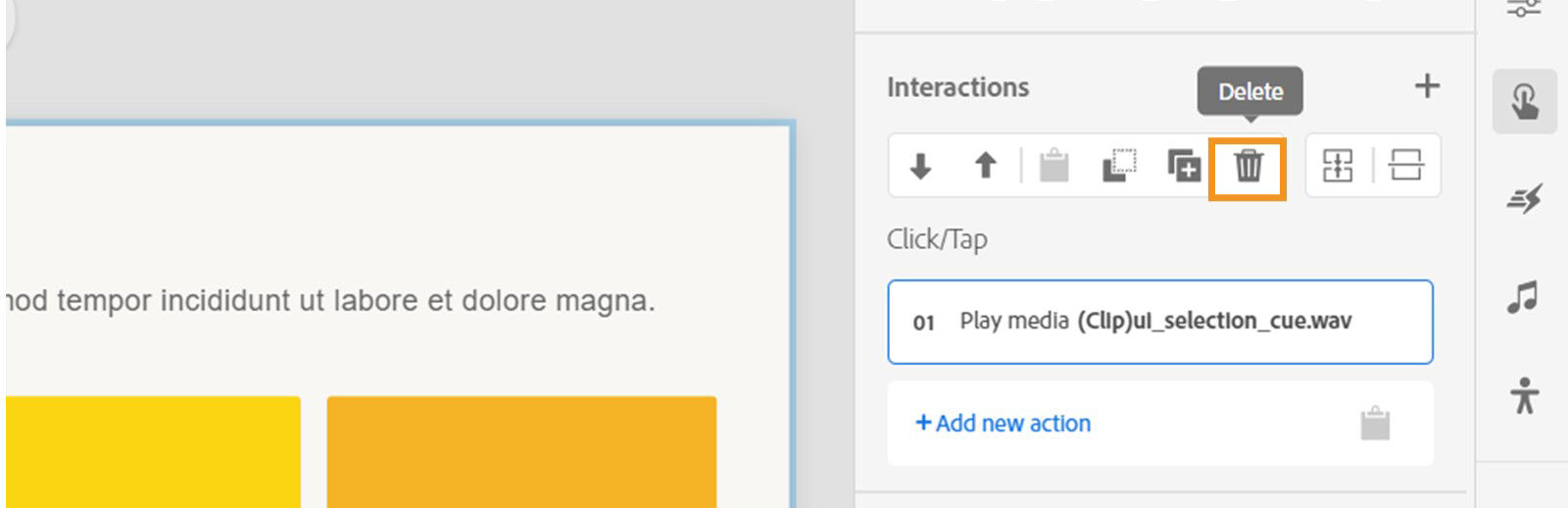Cut the selected action
The image size is (1568, 508).
pos(1119,166)
